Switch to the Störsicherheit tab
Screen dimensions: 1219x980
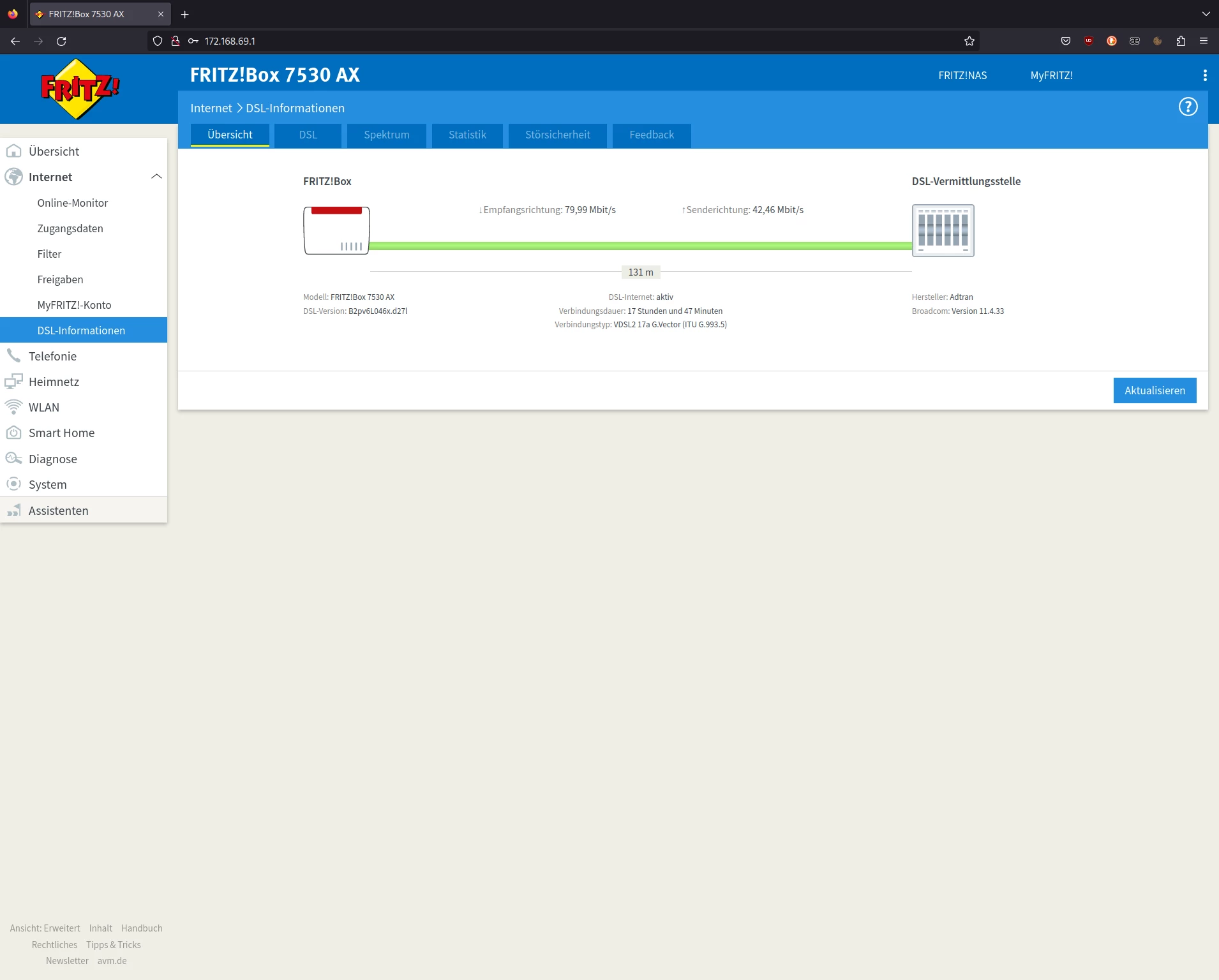(558, 135)
